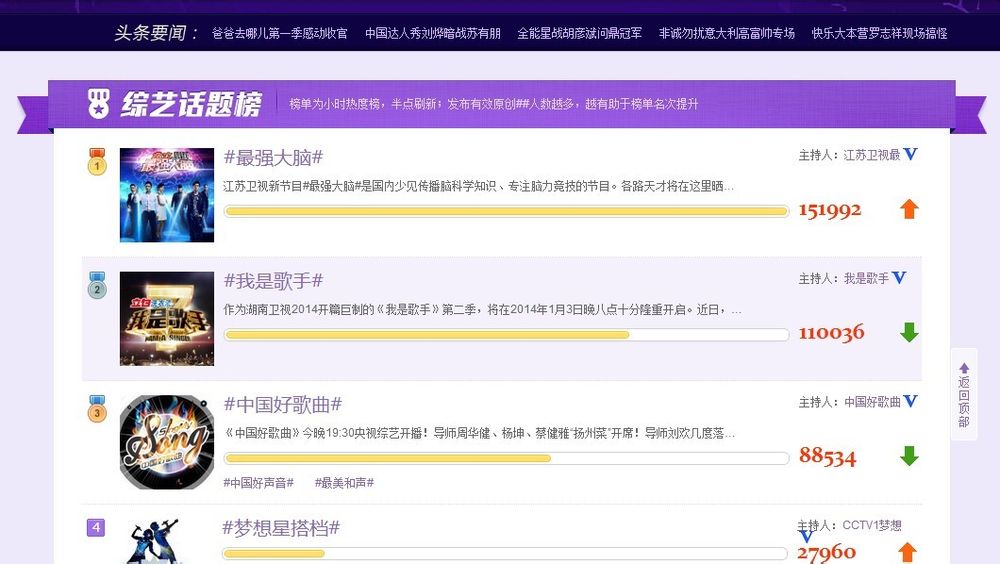Screen dimensions: 1000x564
Task: Click verified V badge next to host 中国好歌曲
Action: point(911,401)
